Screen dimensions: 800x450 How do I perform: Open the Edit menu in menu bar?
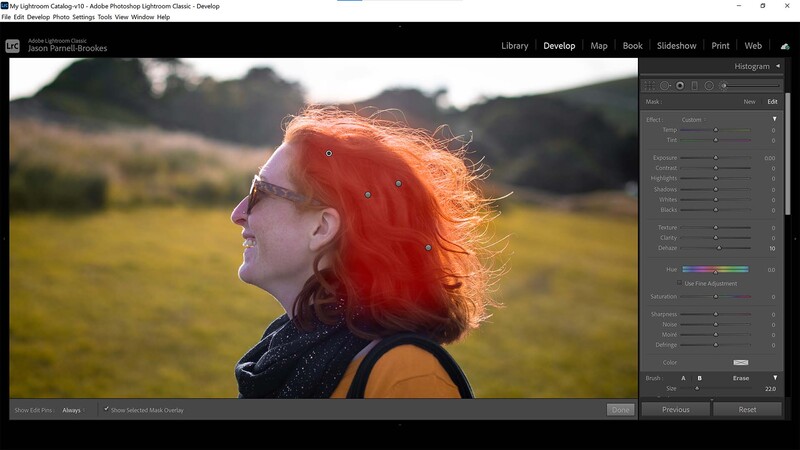pos(19,17)
